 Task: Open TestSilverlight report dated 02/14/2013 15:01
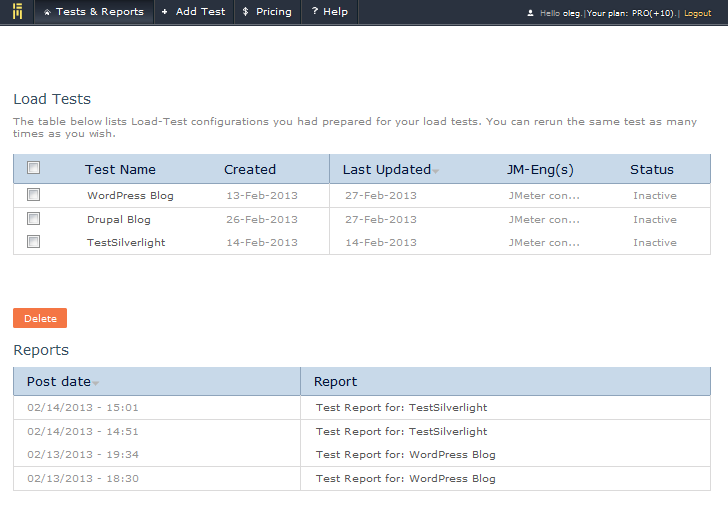(402, 408)
